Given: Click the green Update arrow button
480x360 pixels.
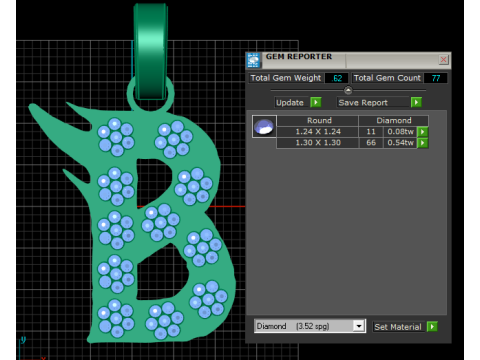Looking at the screenshot, I should pos(316,102).
